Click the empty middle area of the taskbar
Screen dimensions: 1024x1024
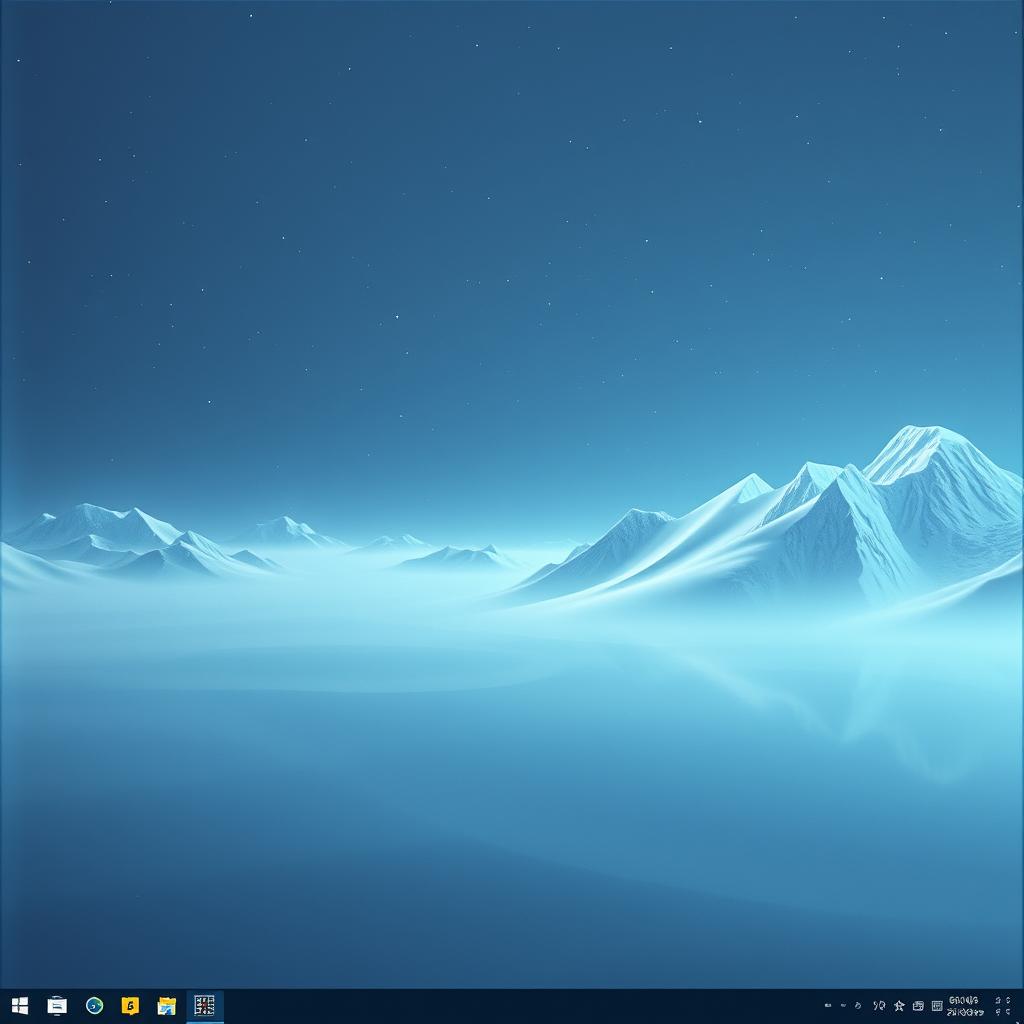click(520, 1006)
